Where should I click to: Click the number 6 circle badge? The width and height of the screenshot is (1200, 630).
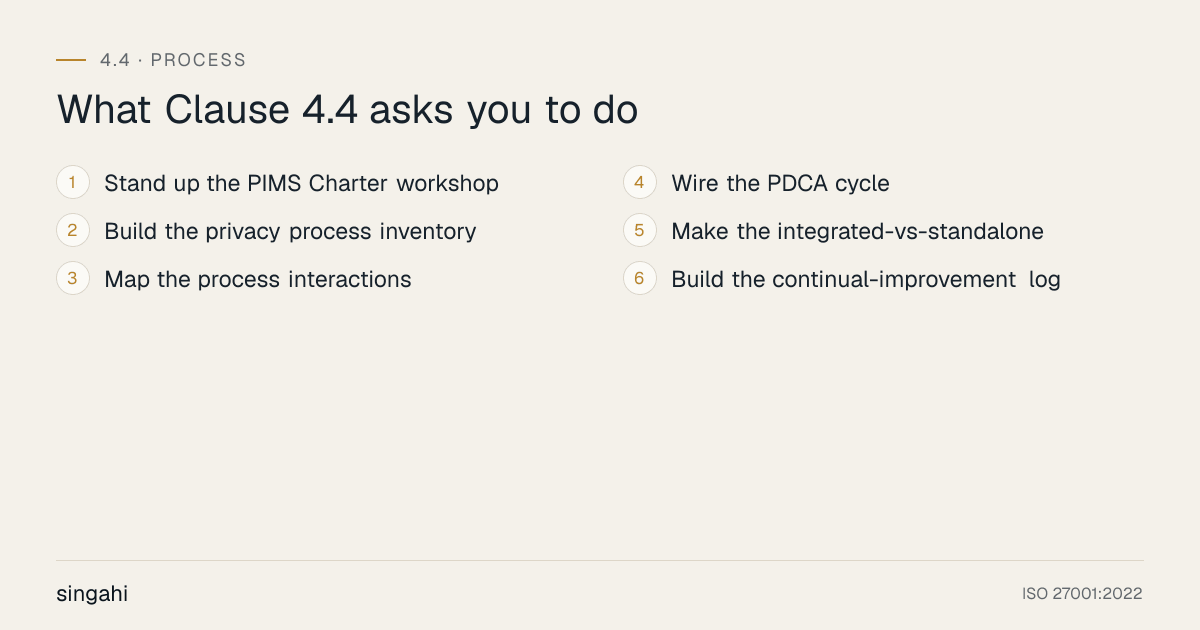(x=640, y=279)
